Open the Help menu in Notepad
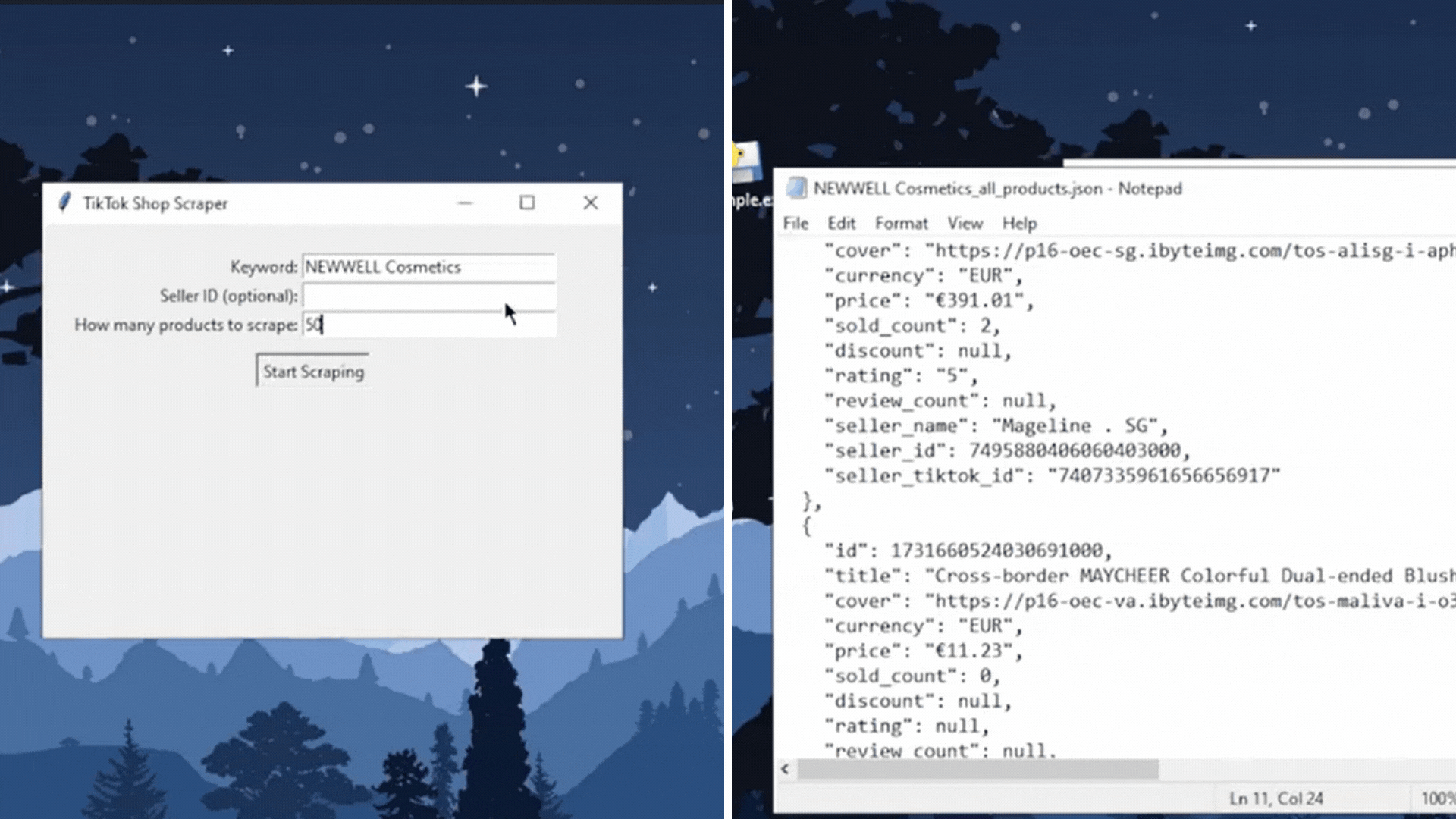This screenshot has height=819, width=1456. pos(1019,224)
